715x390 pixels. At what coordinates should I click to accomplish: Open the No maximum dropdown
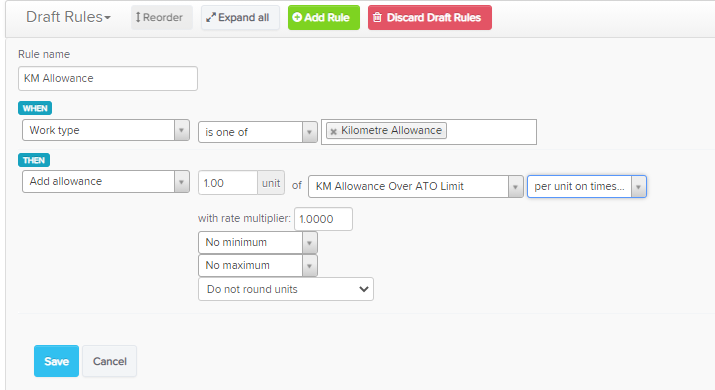258,265
